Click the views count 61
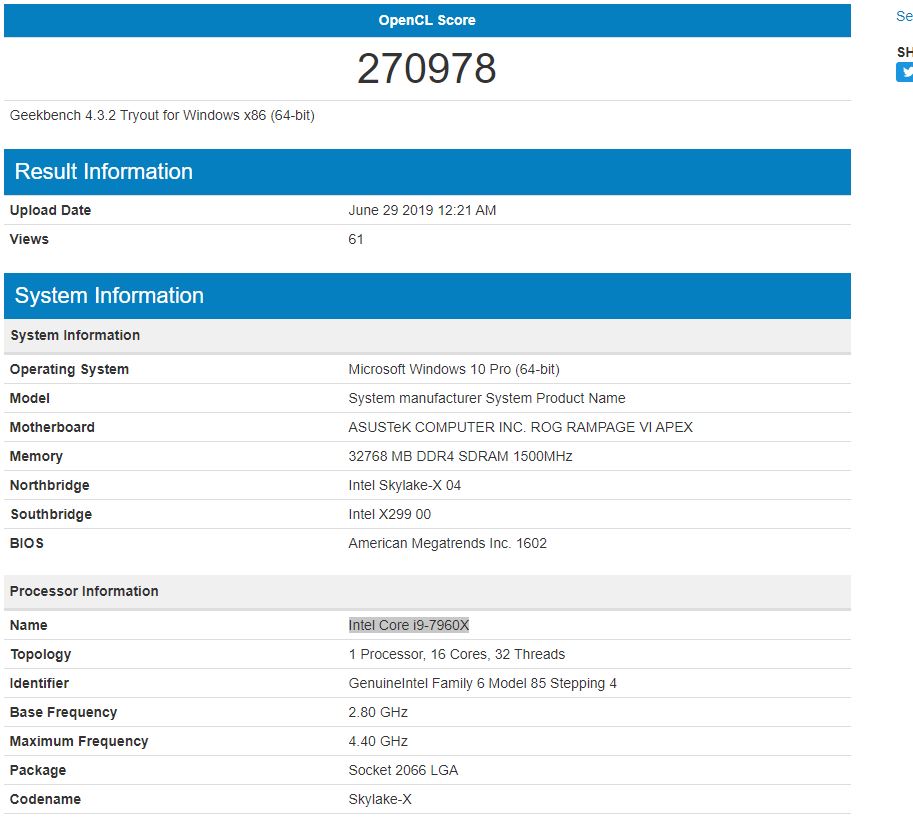 pyautogui.click(x=356, y=239)
